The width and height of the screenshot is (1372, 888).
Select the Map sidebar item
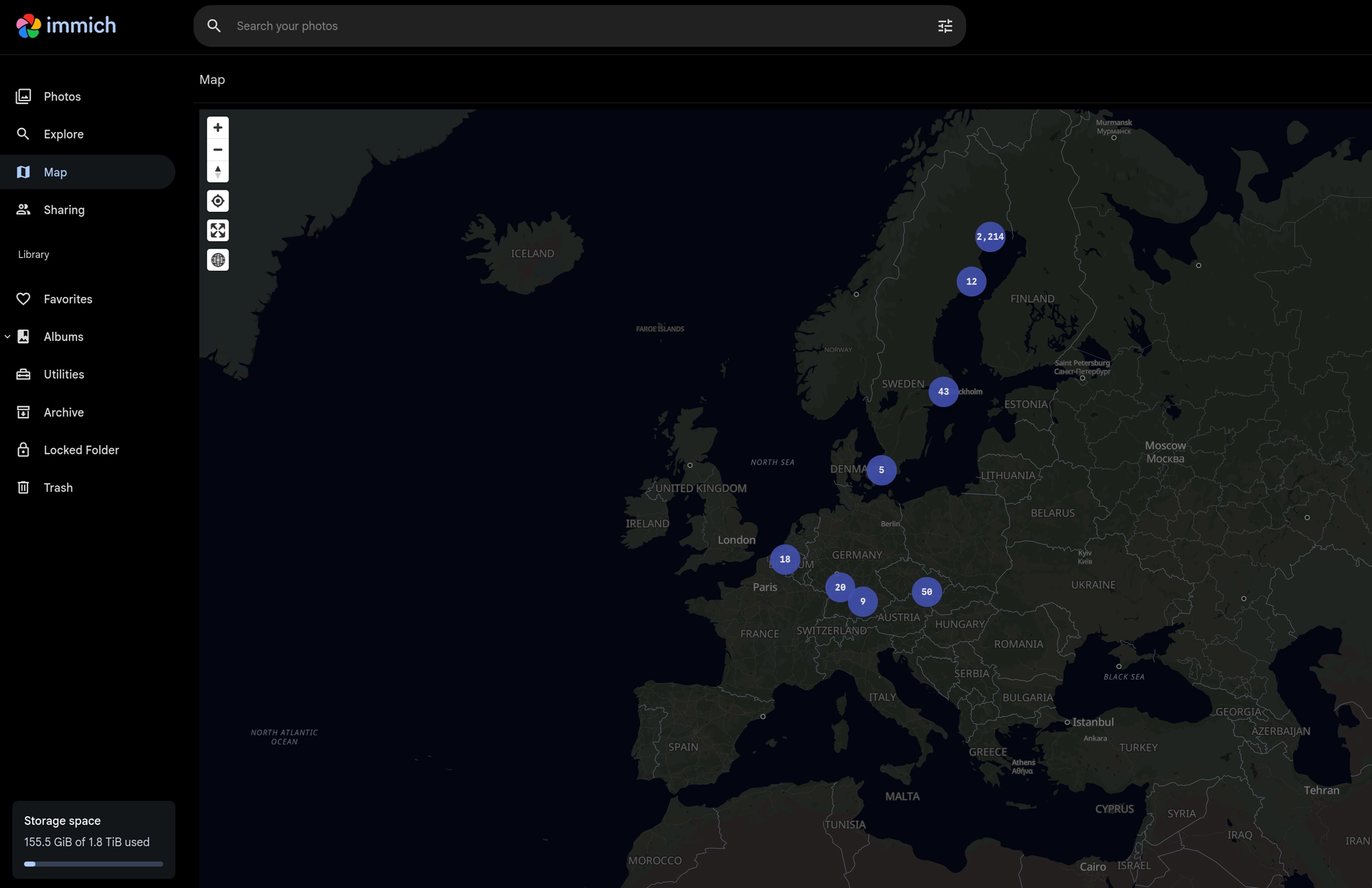[x=88, y=172]
